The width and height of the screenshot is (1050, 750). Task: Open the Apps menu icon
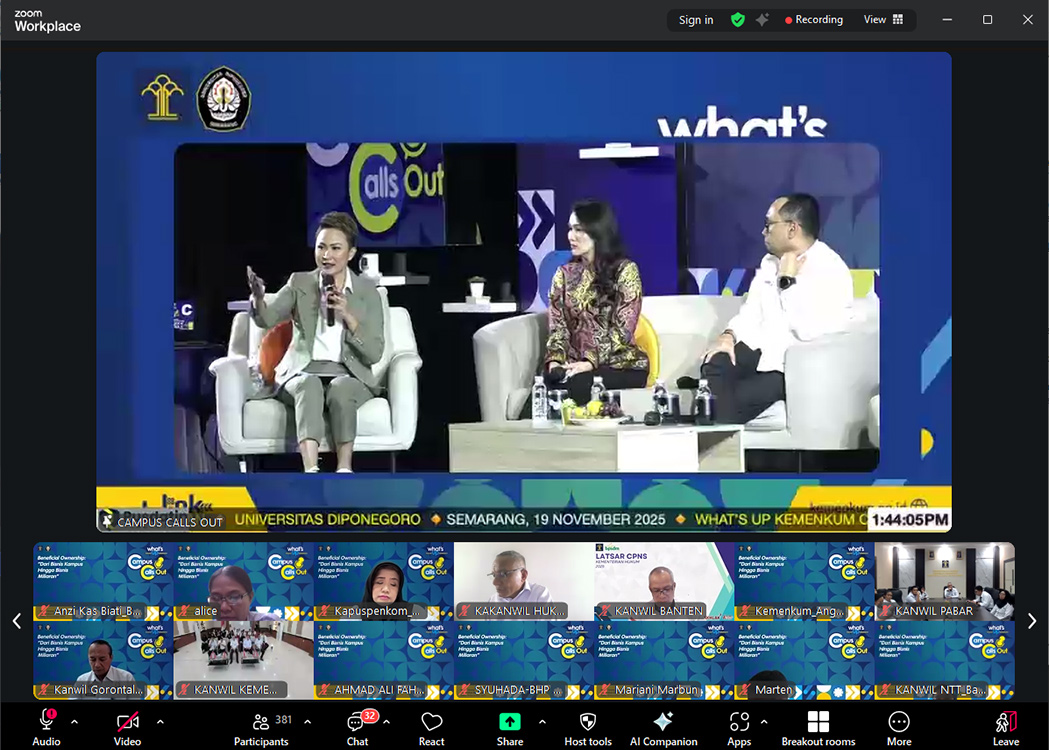coord(739,727)
